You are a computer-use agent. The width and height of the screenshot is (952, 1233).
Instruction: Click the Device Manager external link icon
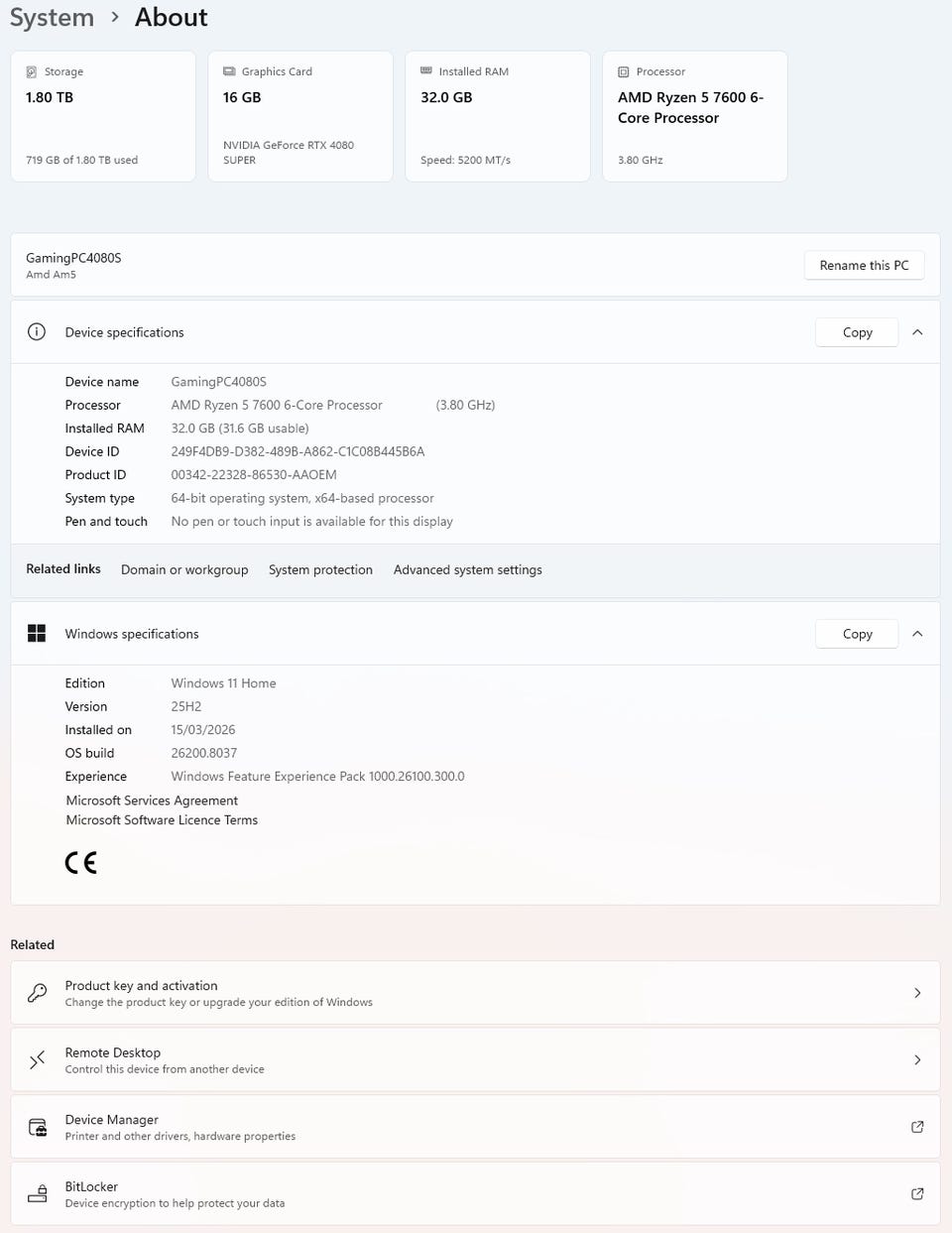click(x=917, y=1127)
